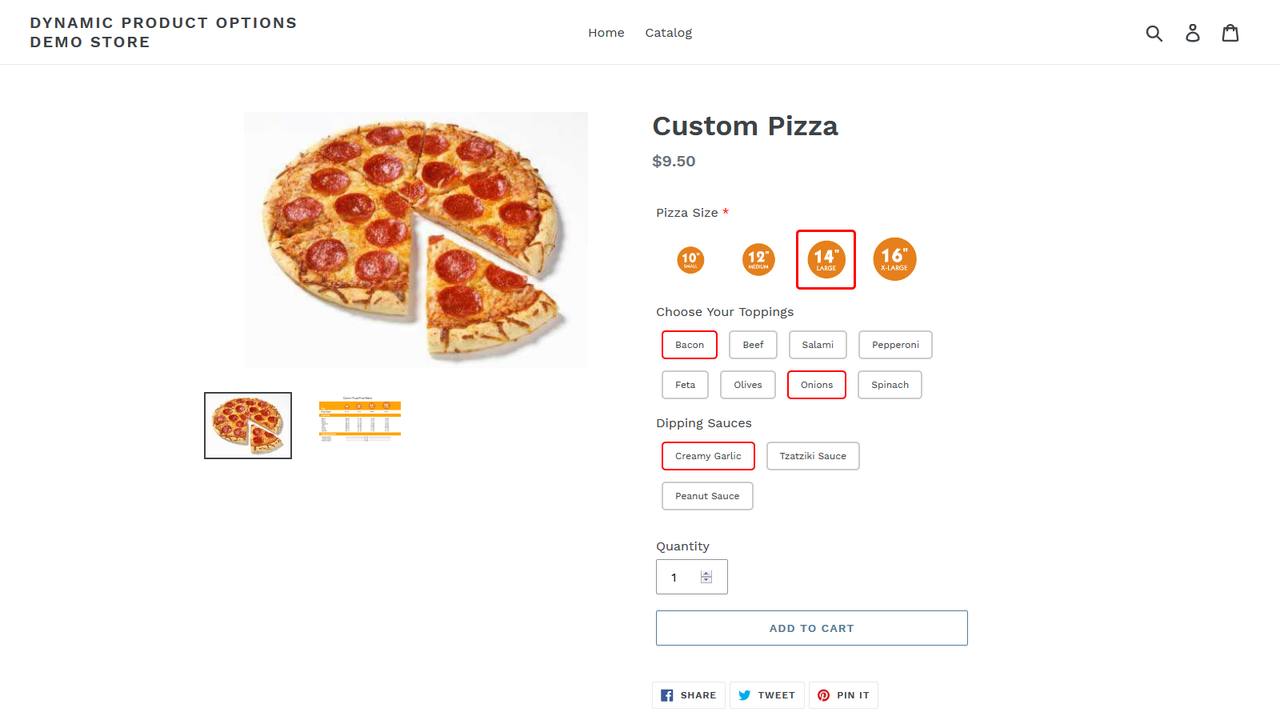1280x720 pixels.
Task: Open the cart icon
Action: point(1230,32)
